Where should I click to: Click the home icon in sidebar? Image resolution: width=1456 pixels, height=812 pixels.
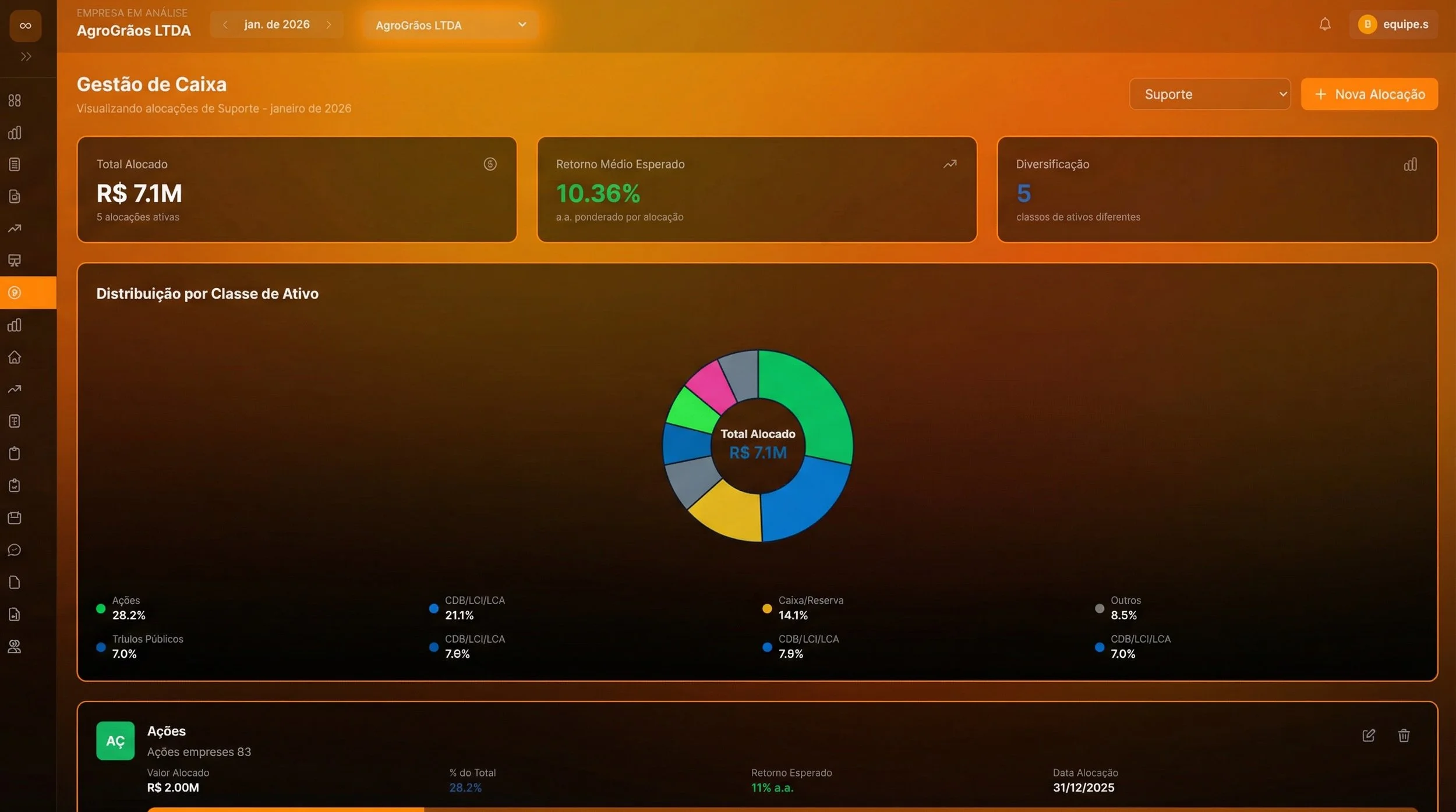(15, 357)
